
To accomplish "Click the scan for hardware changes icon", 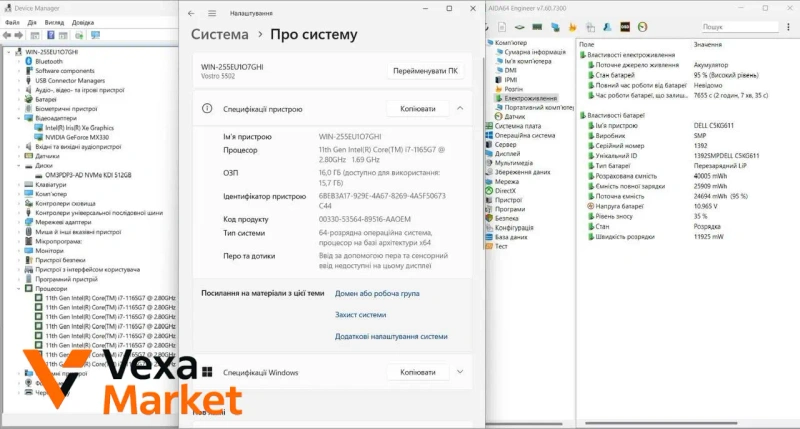I will coord(79,35).
